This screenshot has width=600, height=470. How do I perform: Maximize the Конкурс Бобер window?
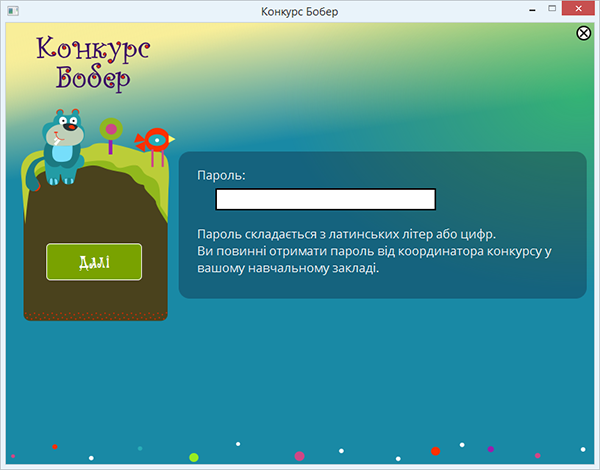[x=551, y=10]
